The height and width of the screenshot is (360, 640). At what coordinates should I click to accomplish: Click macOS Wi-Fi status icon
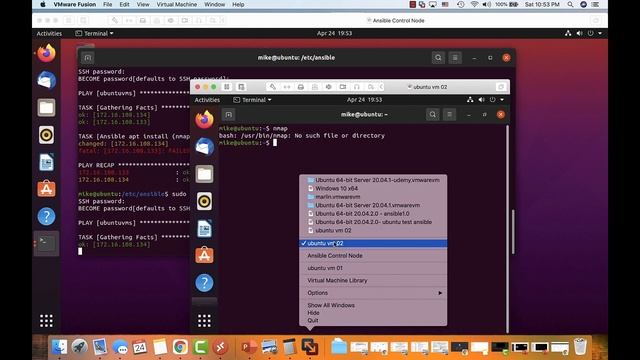click(474, 4)
